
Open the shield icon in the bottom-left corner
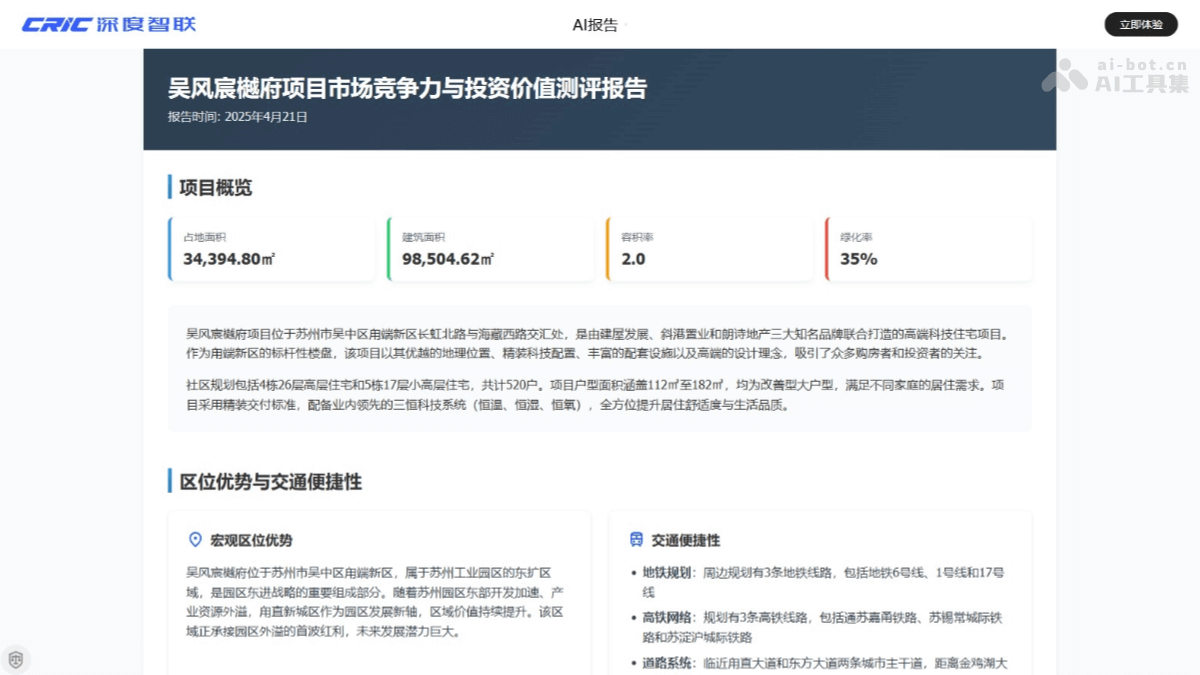[16, 658]
